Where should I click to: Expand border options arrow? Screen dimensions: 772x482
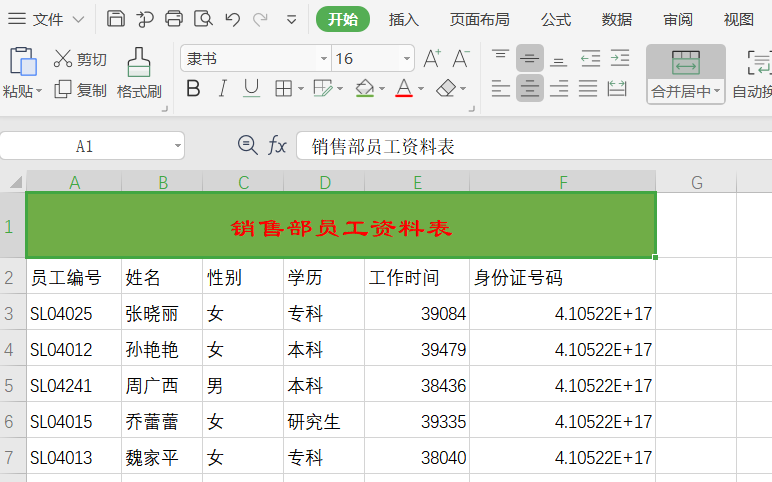pos(300,89)
